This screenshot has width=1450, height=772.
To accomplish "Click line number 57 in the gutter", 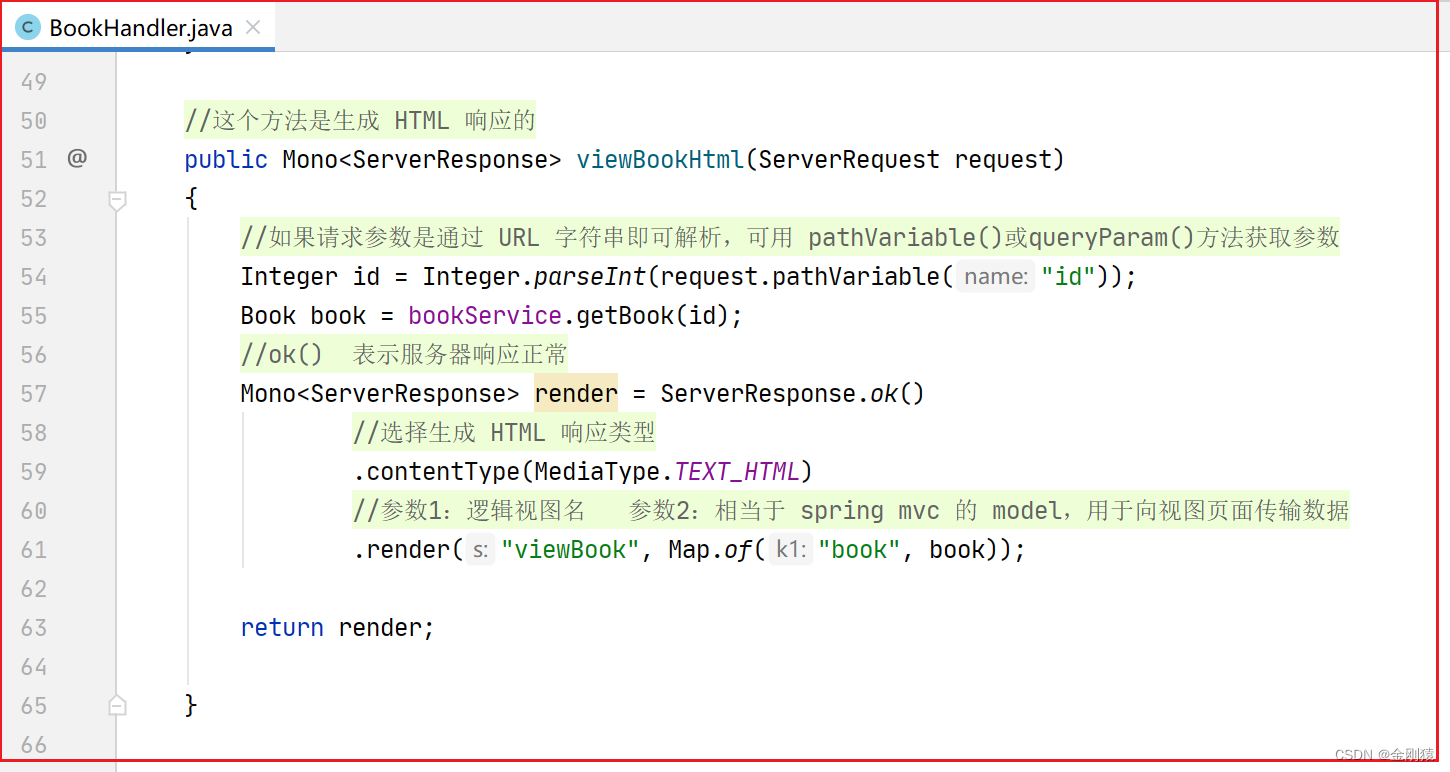I will [x=34, y=394].
